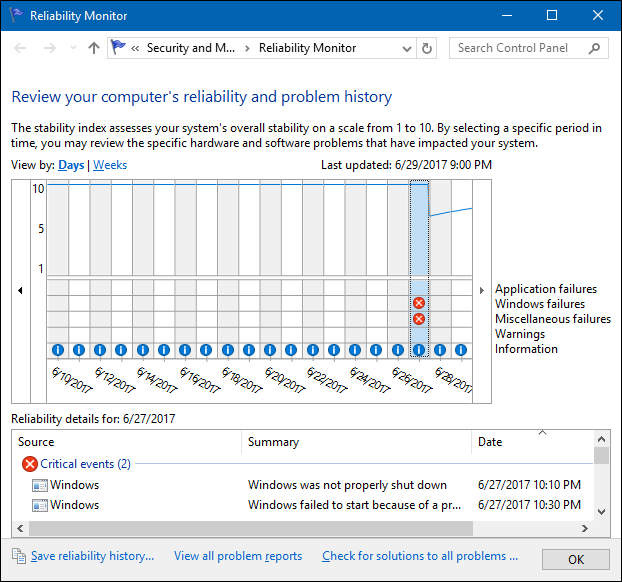Switch the view to Days
This screenshot has height=582, width=622.
(x=71, y=165)
